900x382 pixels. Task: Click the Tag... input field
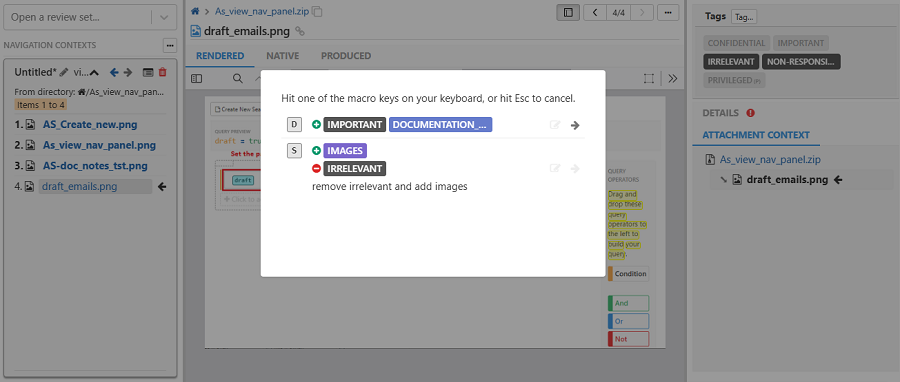pos(744,17)
